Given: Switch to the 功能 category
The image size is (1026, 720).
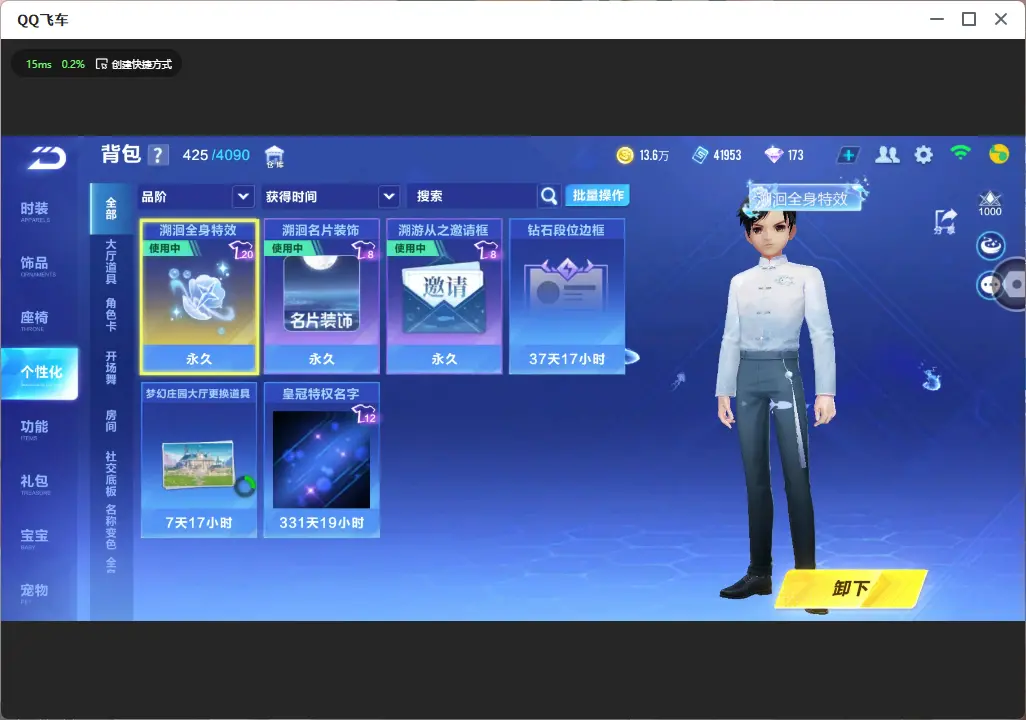Looking at the screenshot, I should pos(35,427).
